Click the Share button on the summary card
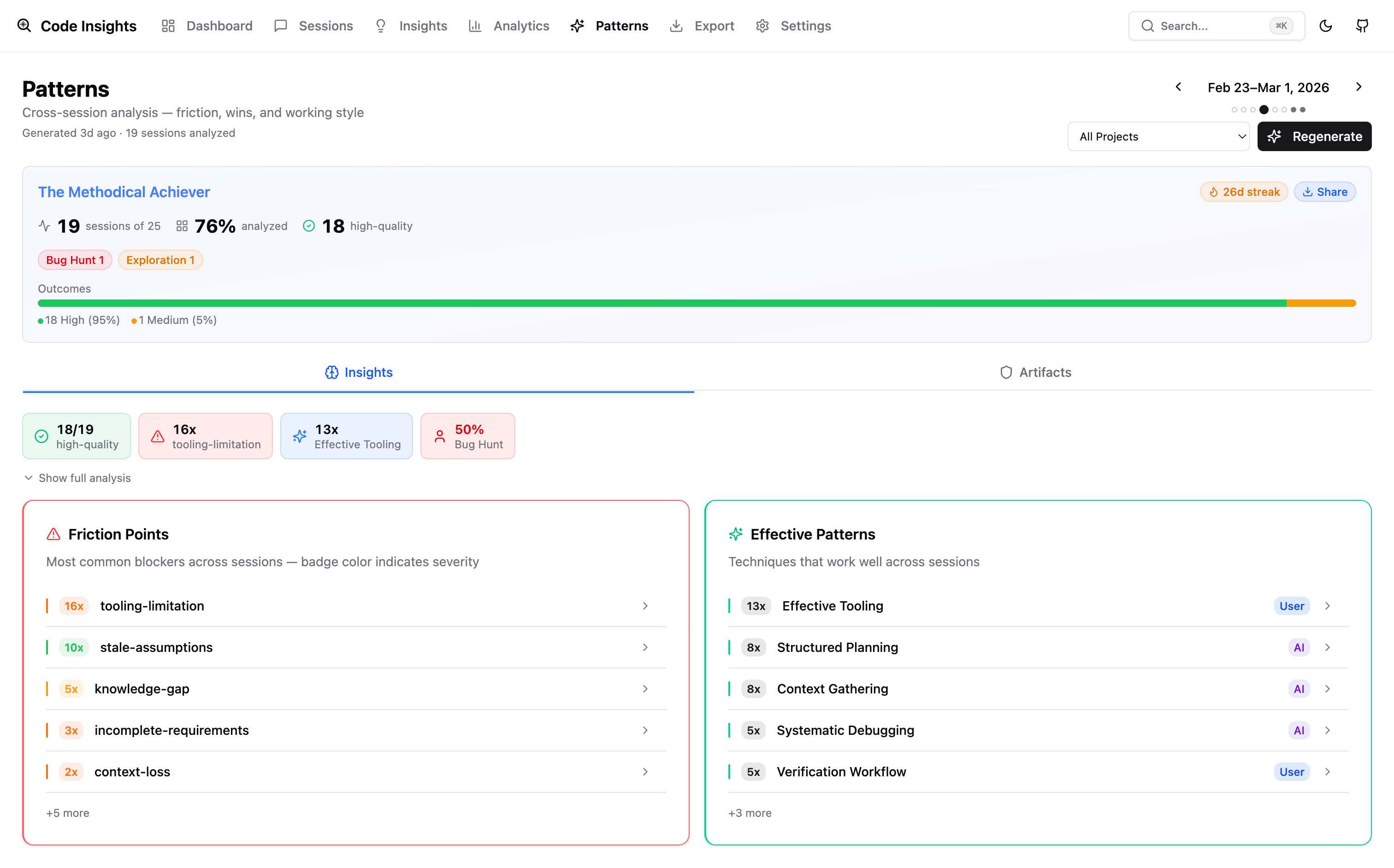This screenshot has width=1394, height=868. [1325, 191]
